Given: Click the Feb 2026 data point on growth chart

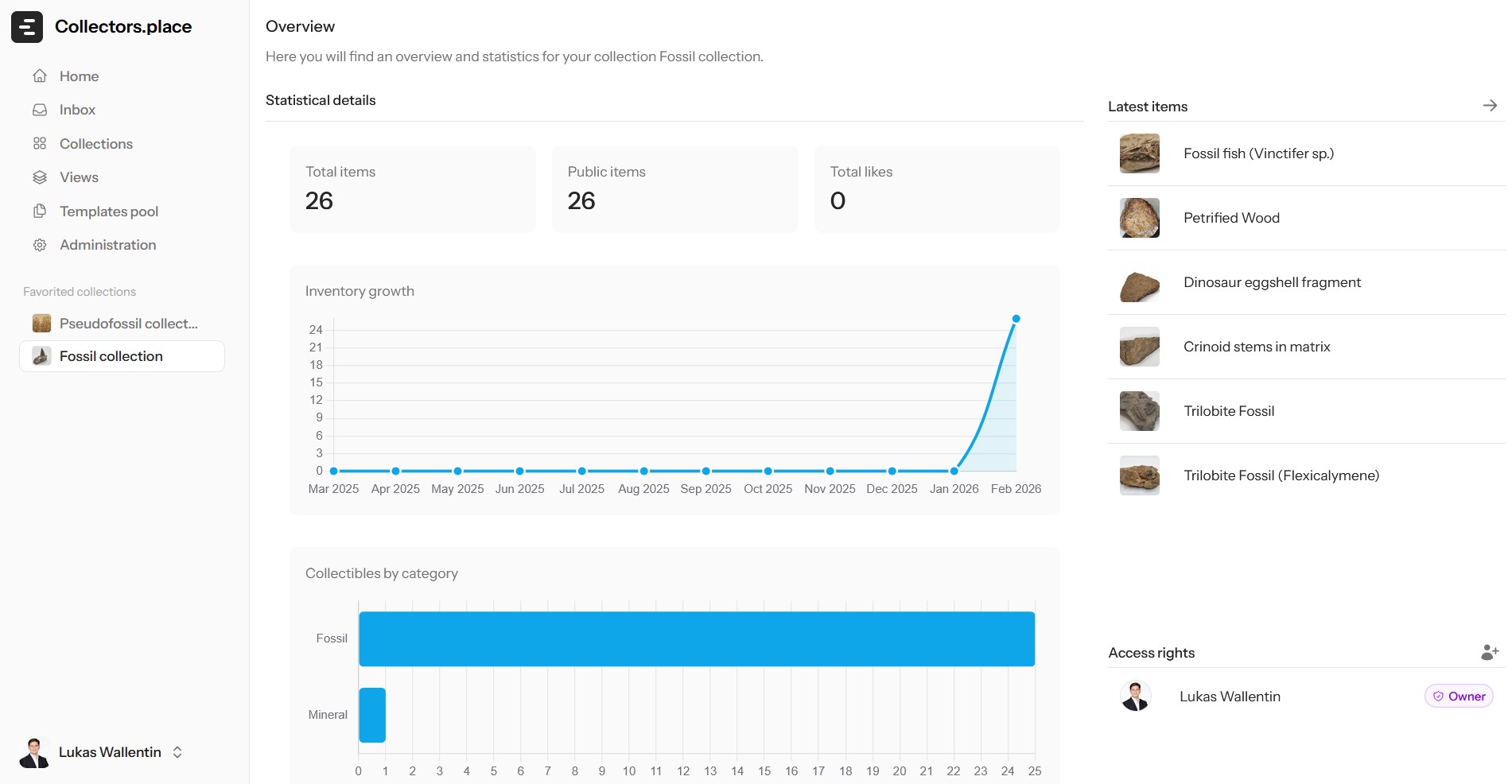Looking at the screenshot, I should (1016, 318).
